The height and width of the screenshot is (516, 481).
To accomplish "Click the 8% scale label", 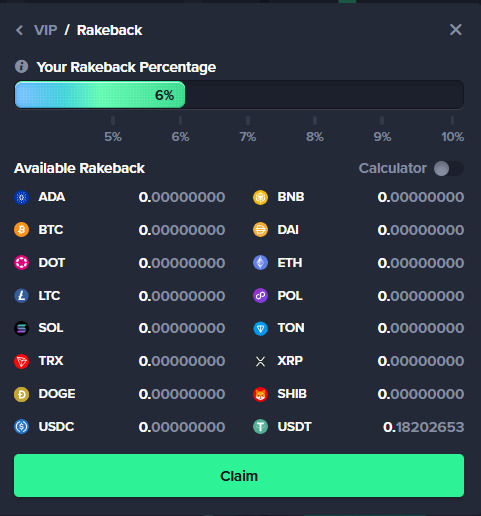I will pos(315,137).
